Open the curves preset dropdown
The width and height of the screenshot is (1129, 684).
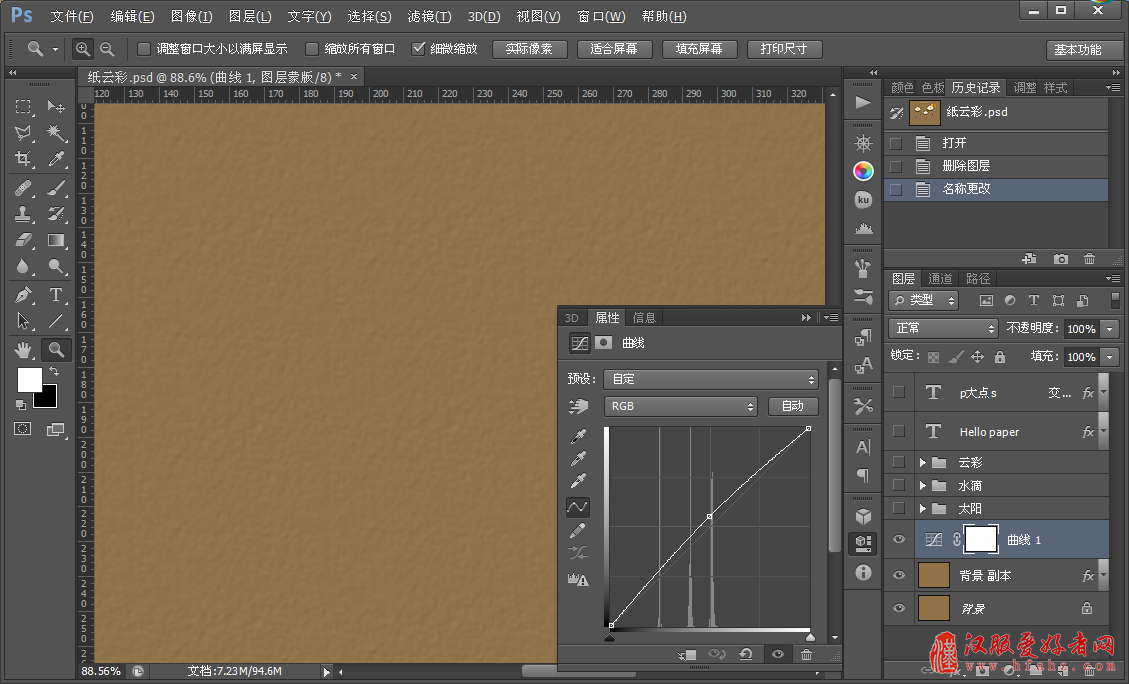coord(711,379)
